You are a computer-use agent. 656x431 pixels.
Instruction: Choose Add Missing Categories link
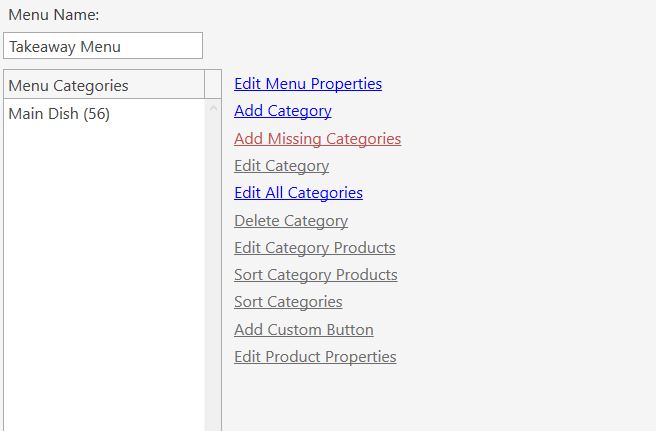[x=318, y=139]
